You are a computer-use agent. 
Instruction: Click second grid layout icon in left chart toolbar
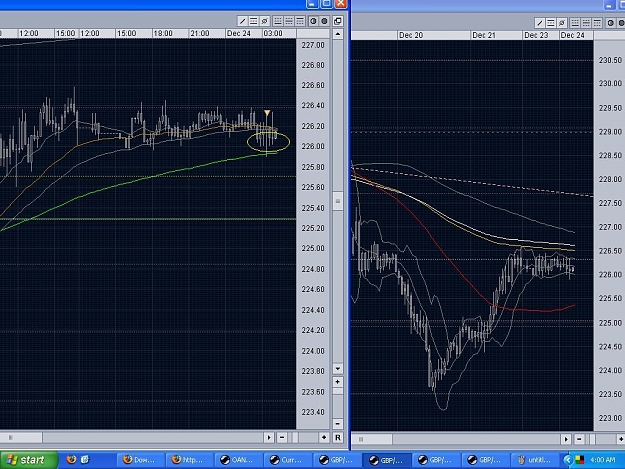289,21
